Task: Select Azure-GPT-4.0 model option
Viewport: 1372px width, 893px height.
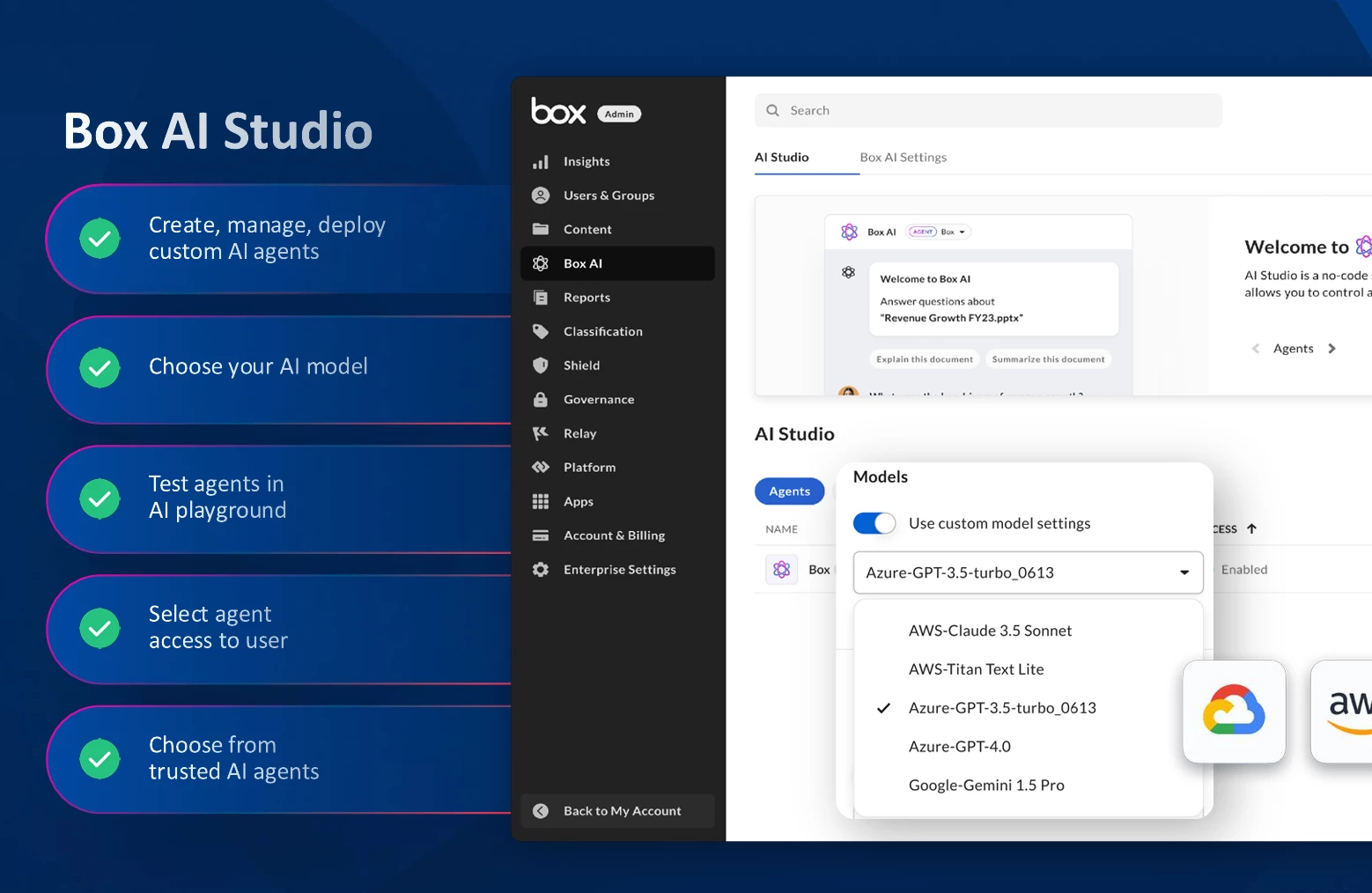Action: click(1029, 747)
